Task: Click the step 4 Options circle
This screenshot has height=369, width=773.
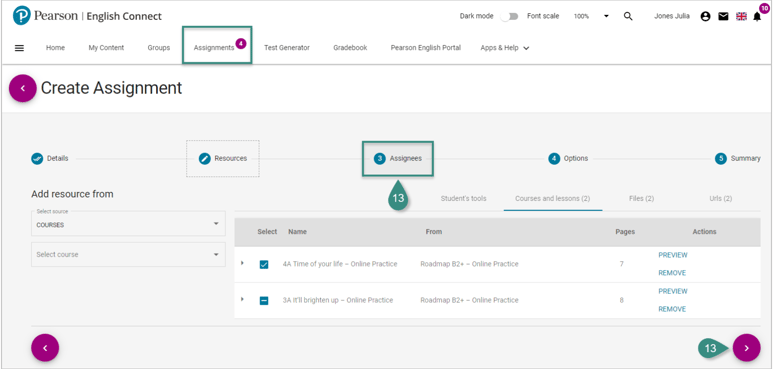Action: tap(554, 159)
